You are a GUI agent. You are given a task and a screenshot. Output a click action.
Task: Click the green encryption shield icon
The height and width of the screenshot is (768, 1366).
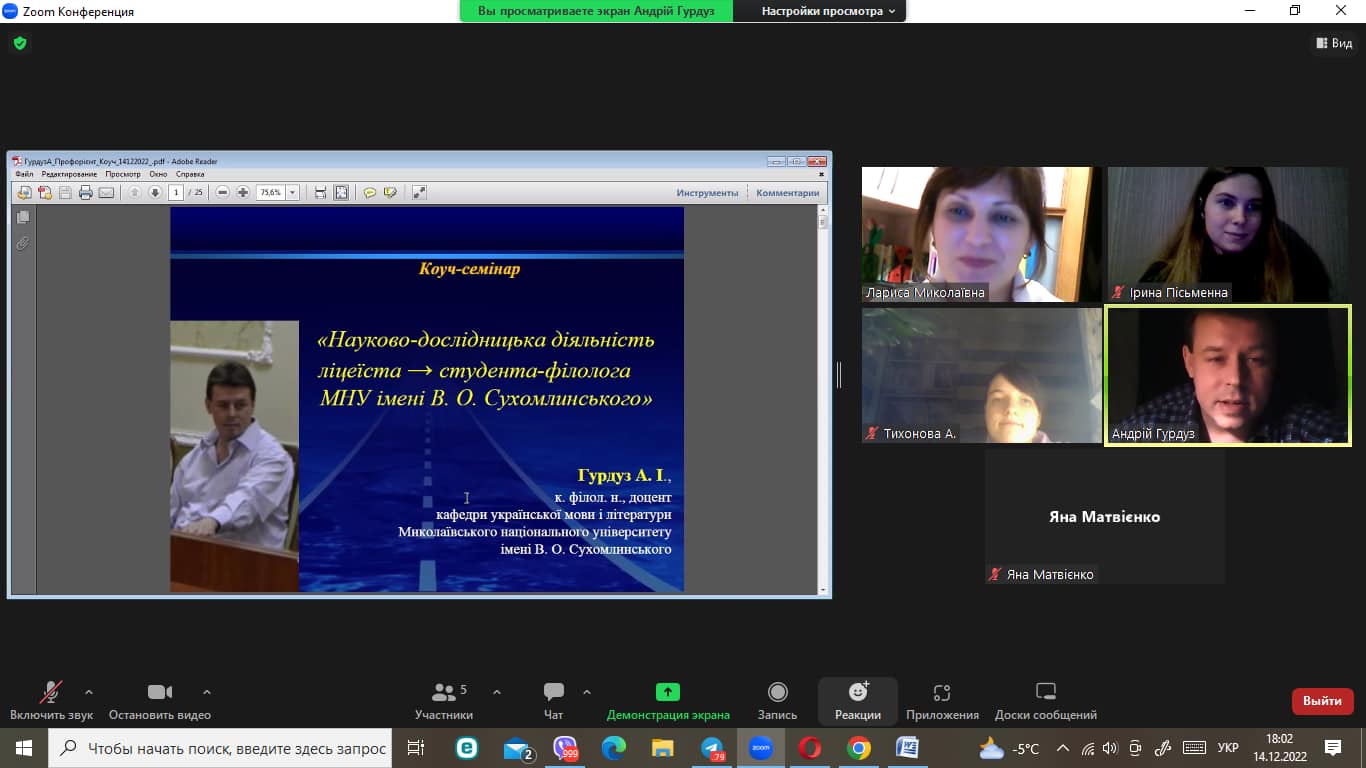tap(19, 43)
